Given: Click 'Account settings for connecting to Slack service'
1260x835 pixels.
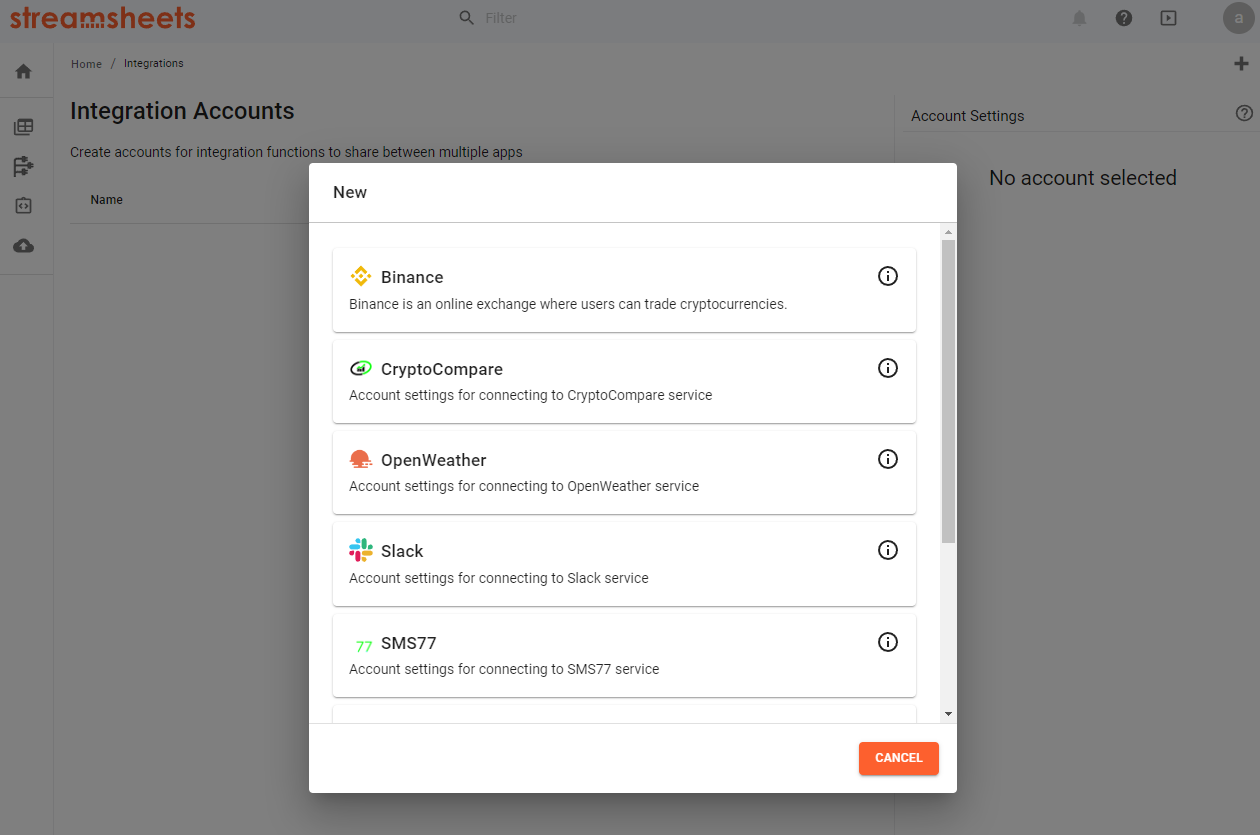Looking at the screenshot, I should tap(499, 578).
